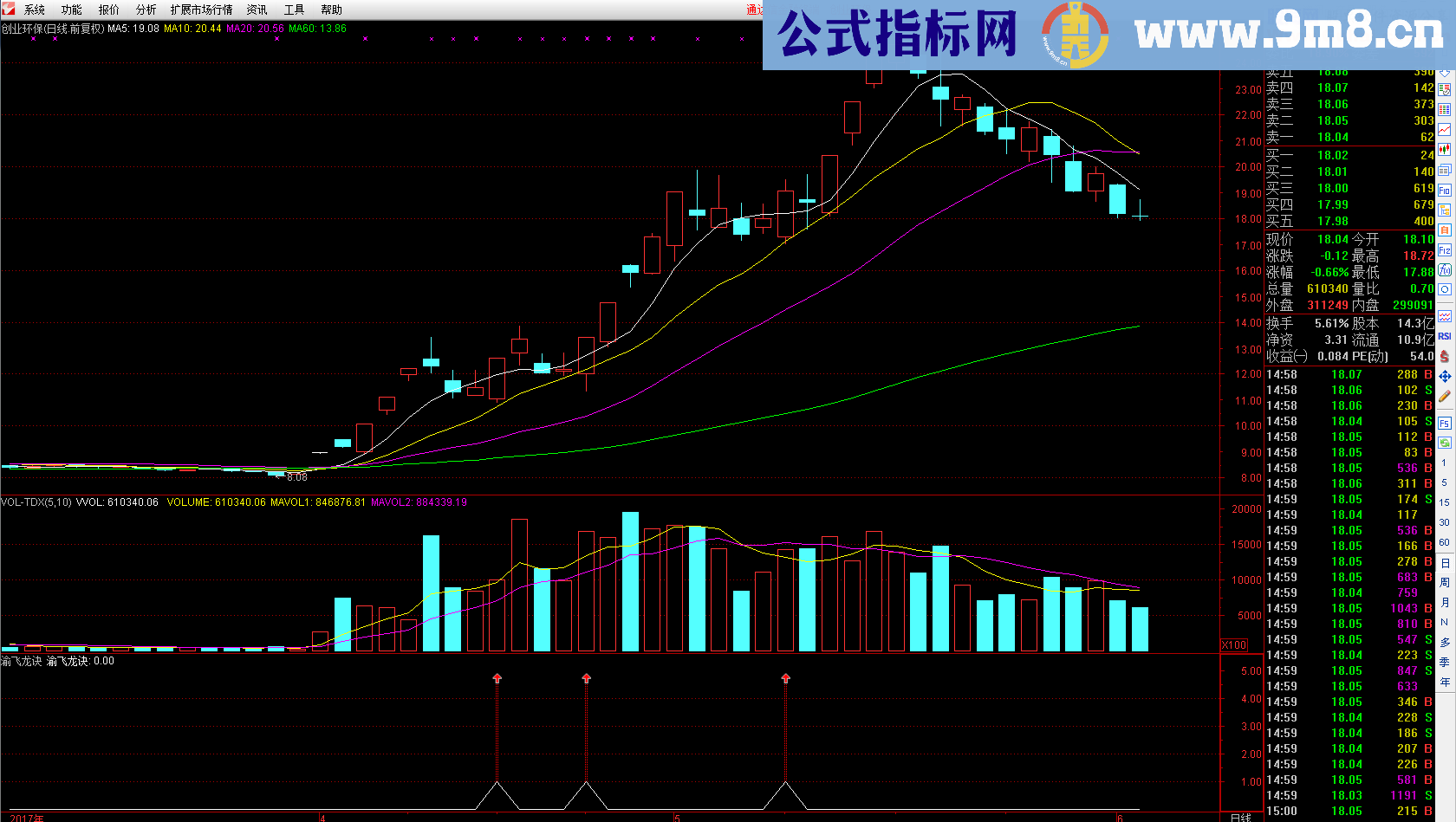Image resolution: width=1456 pixels, height=822 pixels.
Task: Select the monthly period 月
Action: point(1445,602)
